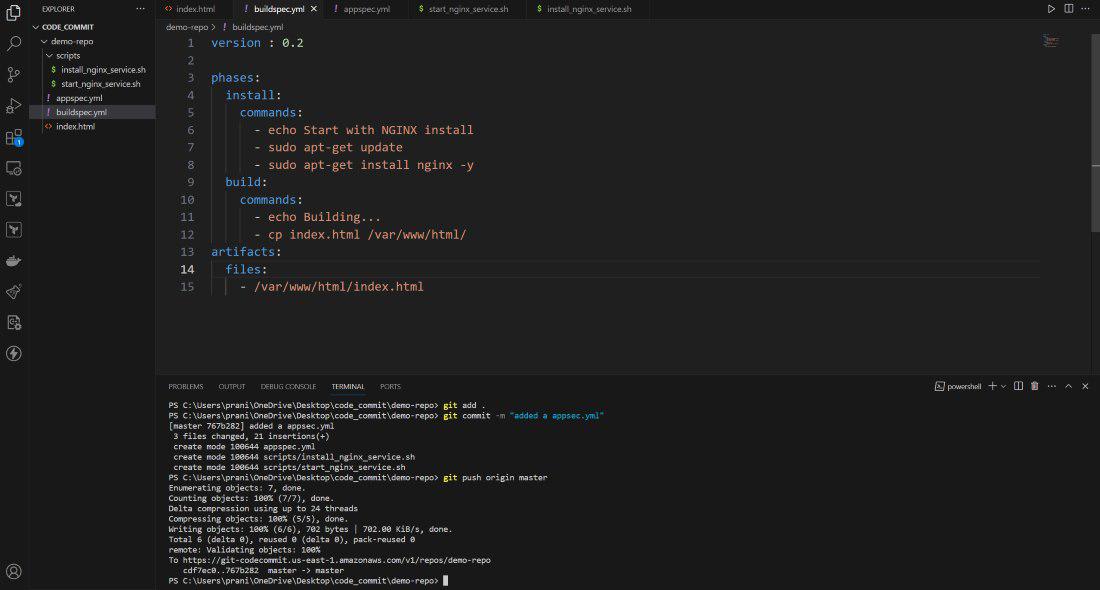
Task: Open the OUTPUT panel tab
Action: (232, 387)
